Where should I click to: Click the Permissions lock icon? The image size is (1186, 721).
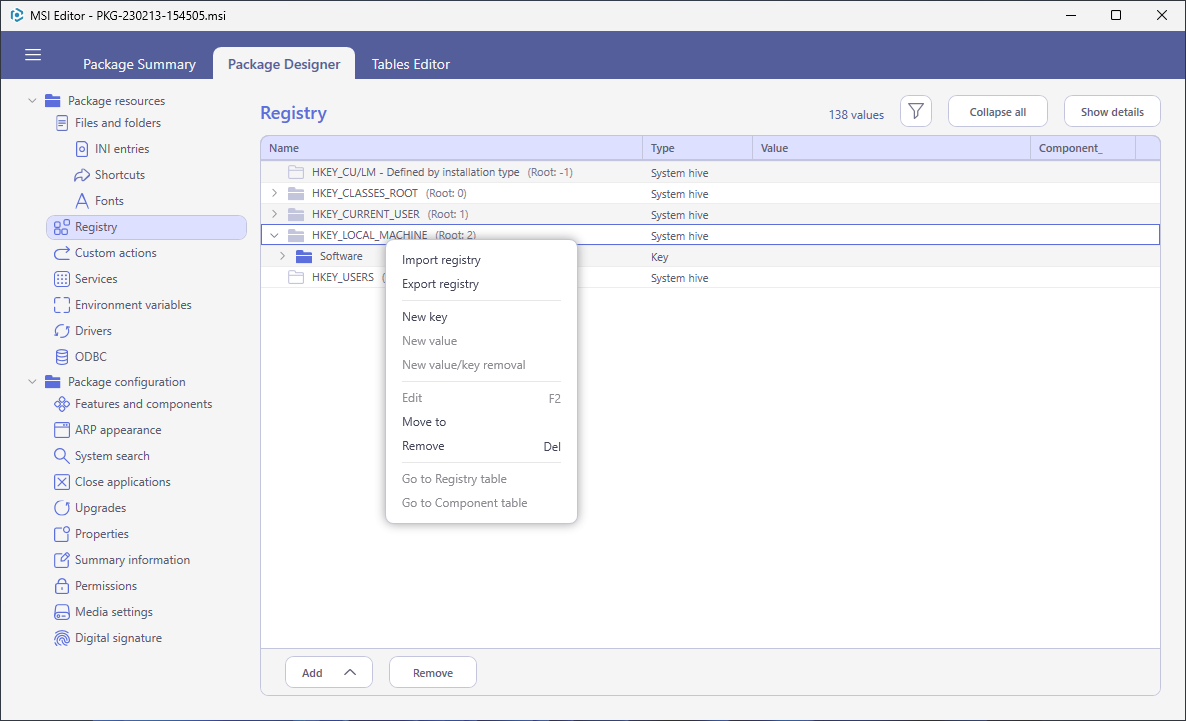pos(62,586)
